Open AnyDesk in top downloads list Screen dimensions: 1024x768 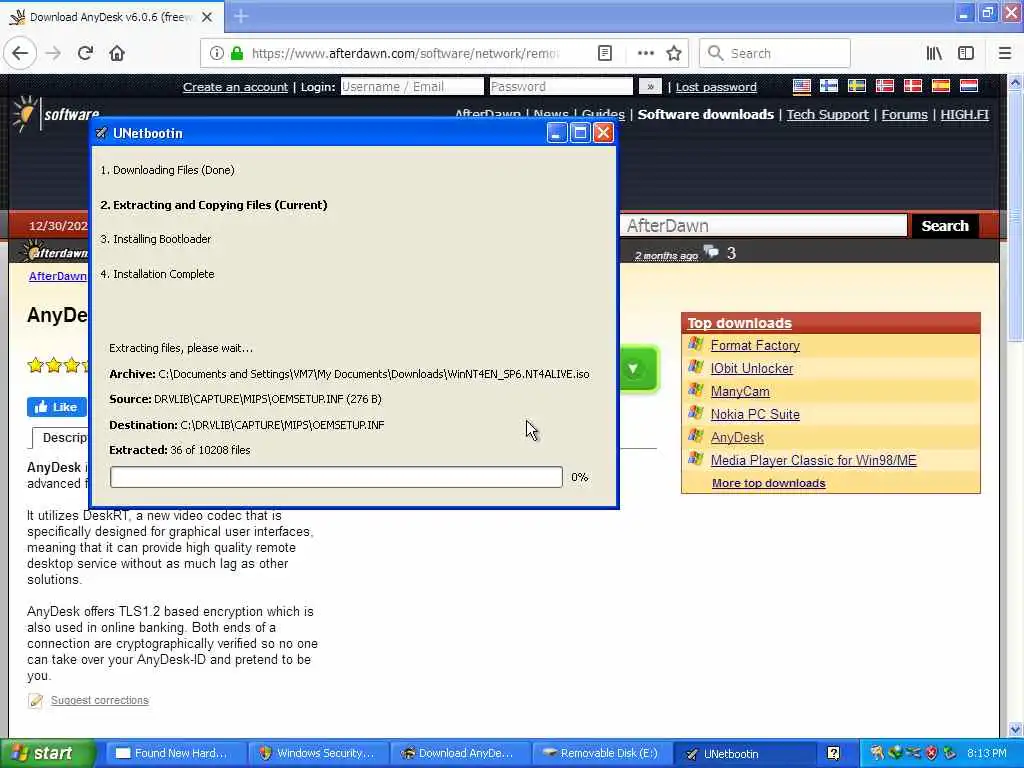(x=737, y=438)
